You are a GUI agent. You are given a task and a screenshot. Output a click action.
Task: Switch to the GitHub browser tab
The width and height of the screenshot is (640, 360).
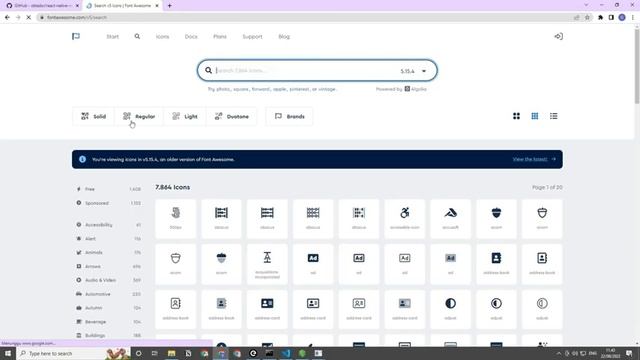(41, 6)
